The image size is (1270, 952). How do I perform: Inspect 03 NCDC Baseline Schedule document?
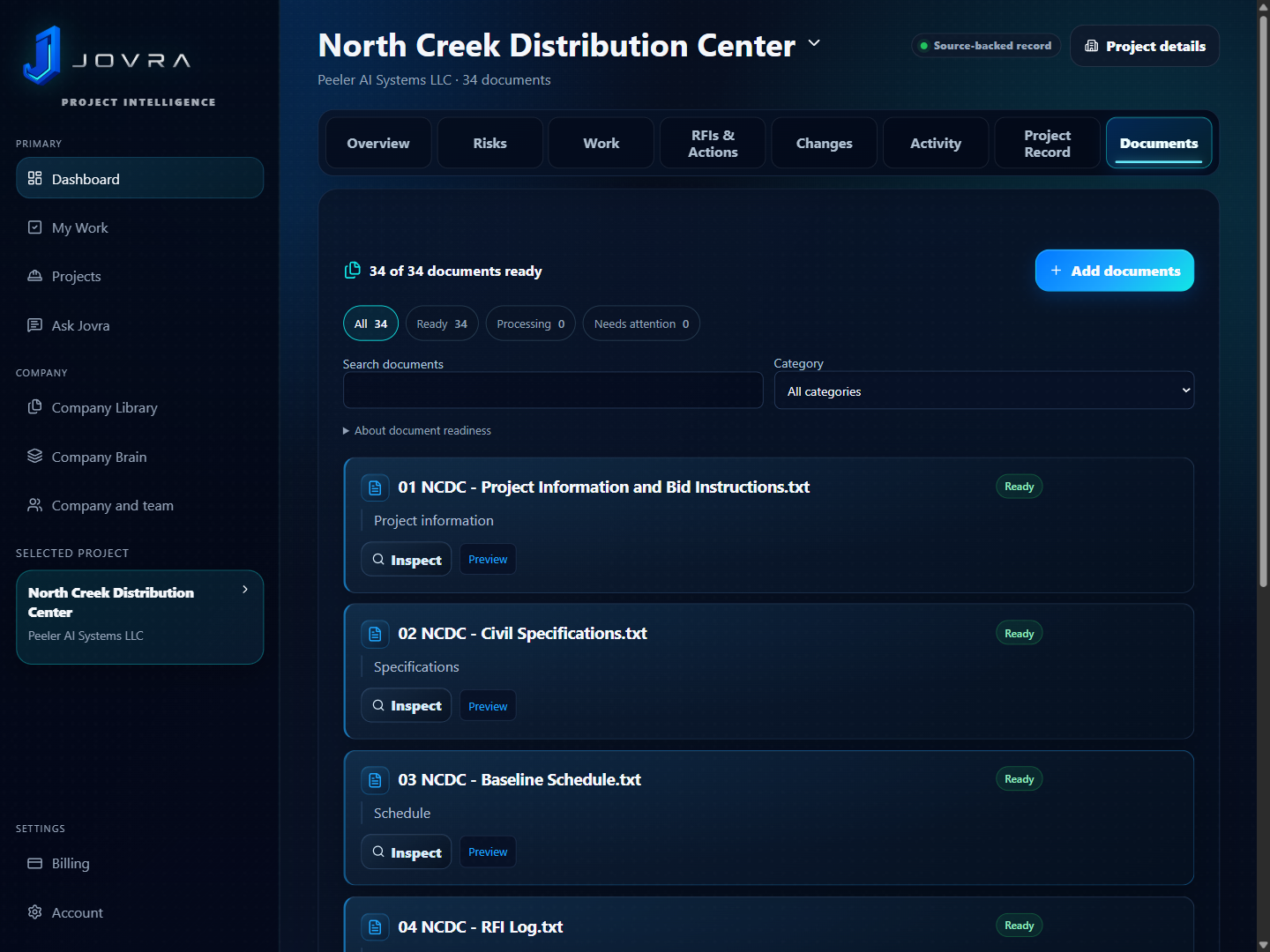point(407,852)
